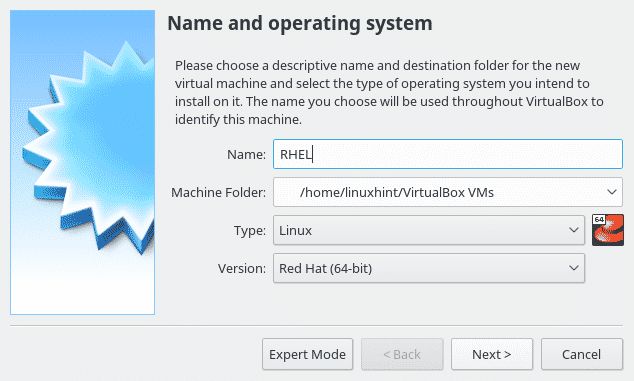Open the Type dropdown showing Linux
634x381 pixels.
[x=429, y=230]
